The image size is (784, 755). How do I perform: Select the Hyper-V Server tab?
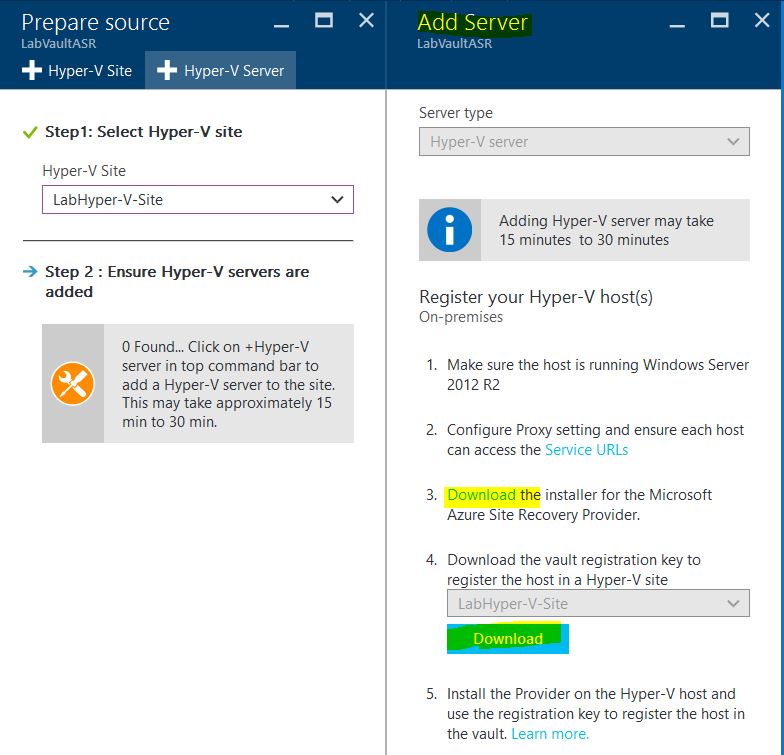(221, 71)
